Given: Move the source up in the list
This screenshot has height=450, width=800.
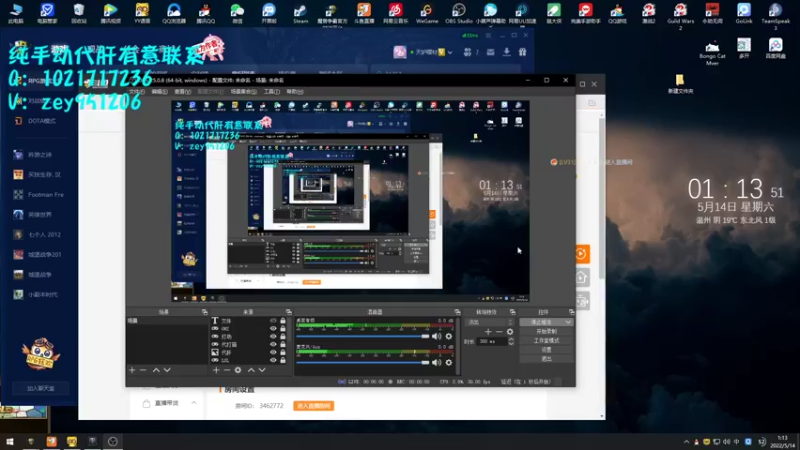Looking at the screenshot, I should 251,370.
